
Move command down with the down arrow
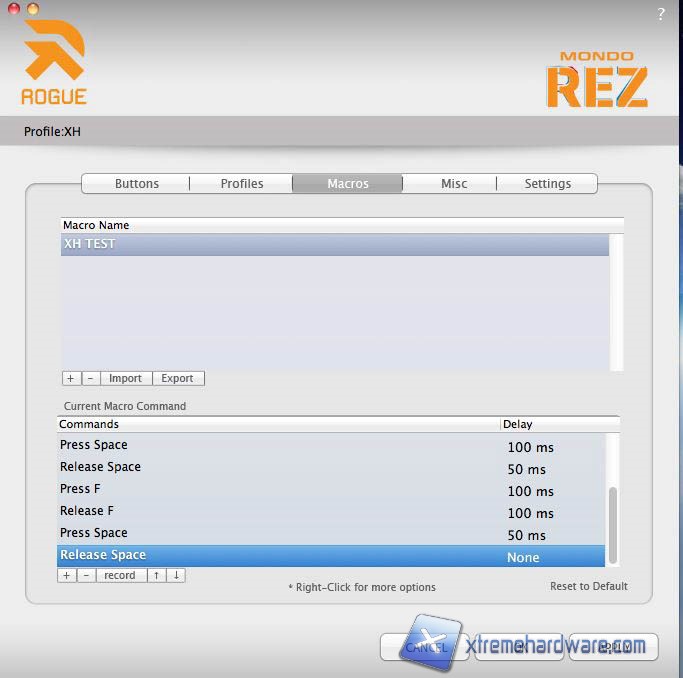[175, 575]
